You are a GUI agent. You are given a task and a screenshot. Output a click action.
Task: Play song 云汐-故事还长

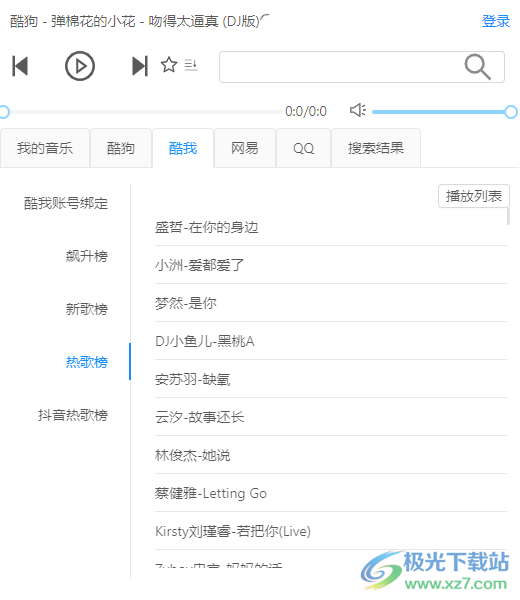pos(331,417)
